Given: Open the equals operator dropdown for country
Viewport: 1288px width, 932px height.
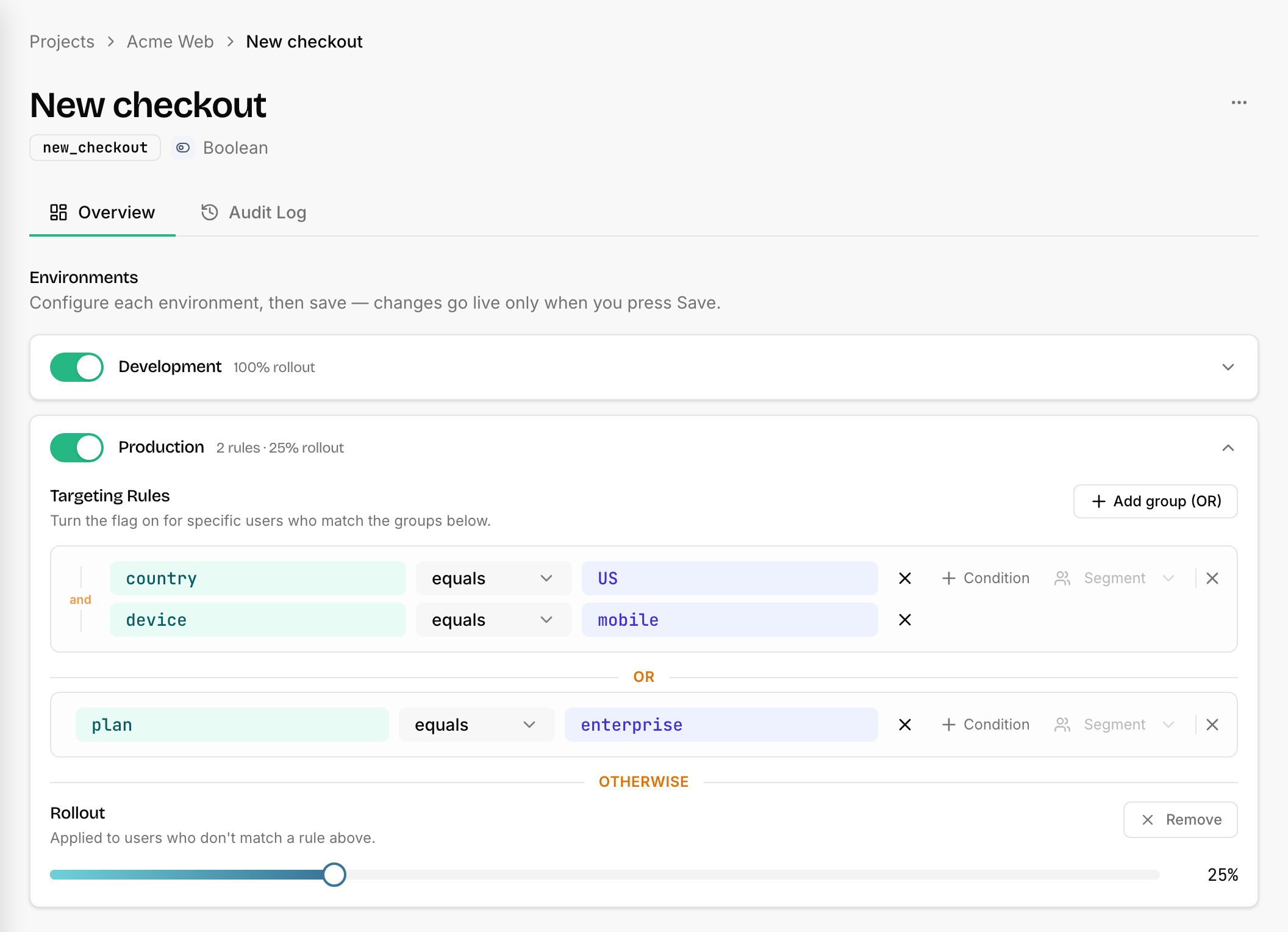Looking at the screenshot, I should tap(493, 578).
